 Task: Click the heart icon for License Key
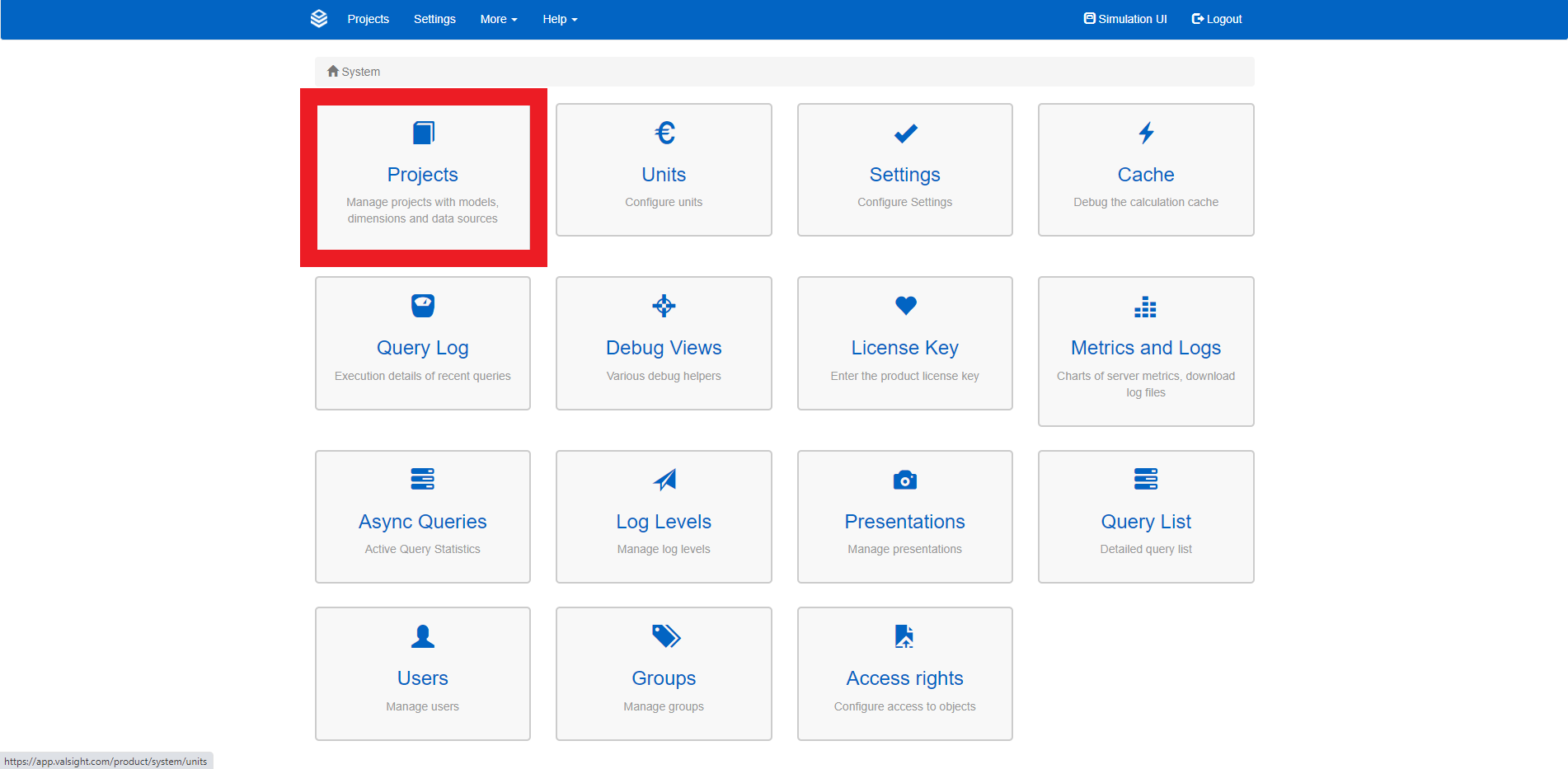click(x=905, y=306)
